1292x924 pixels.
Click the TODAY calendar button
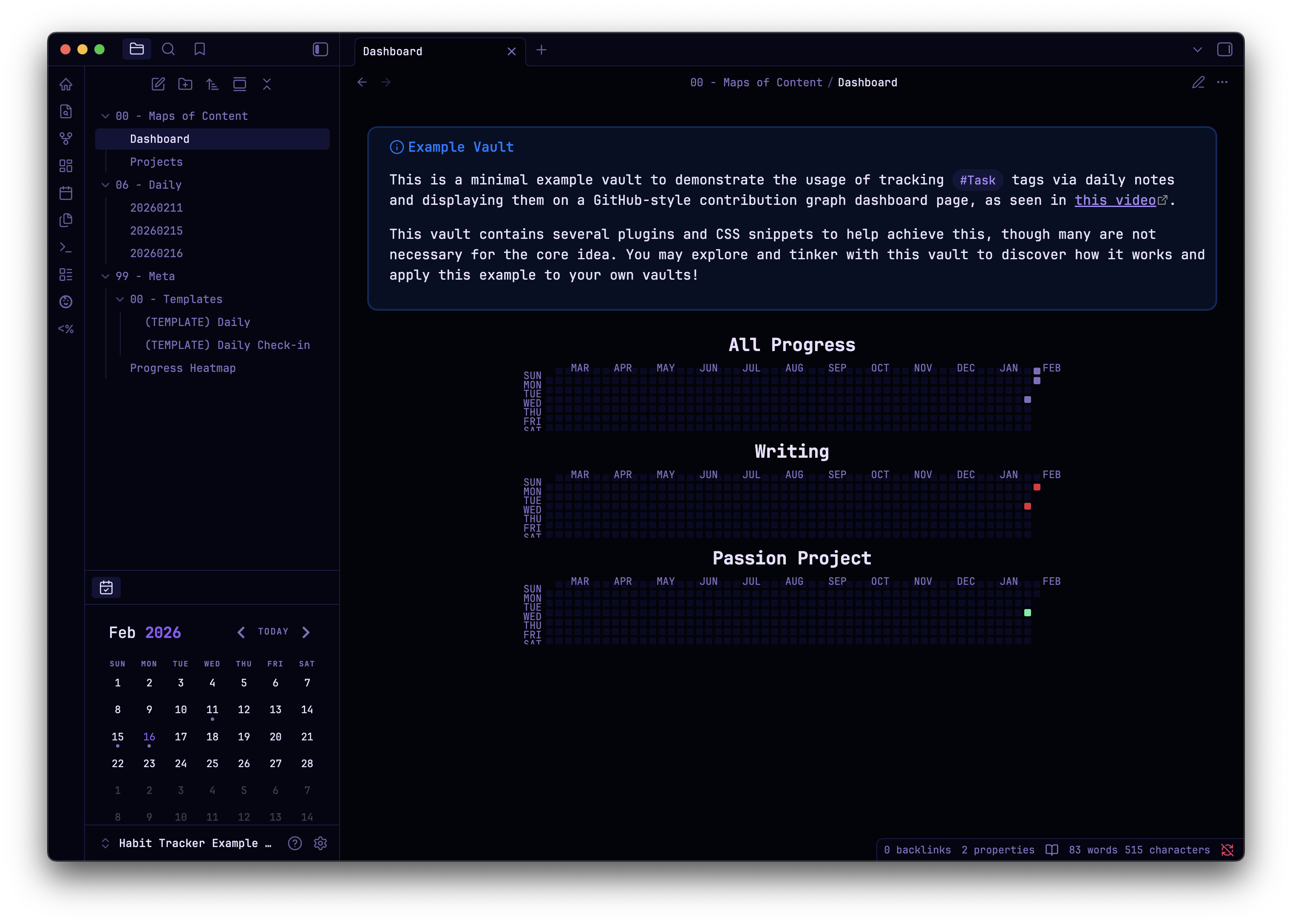[273, 632]
